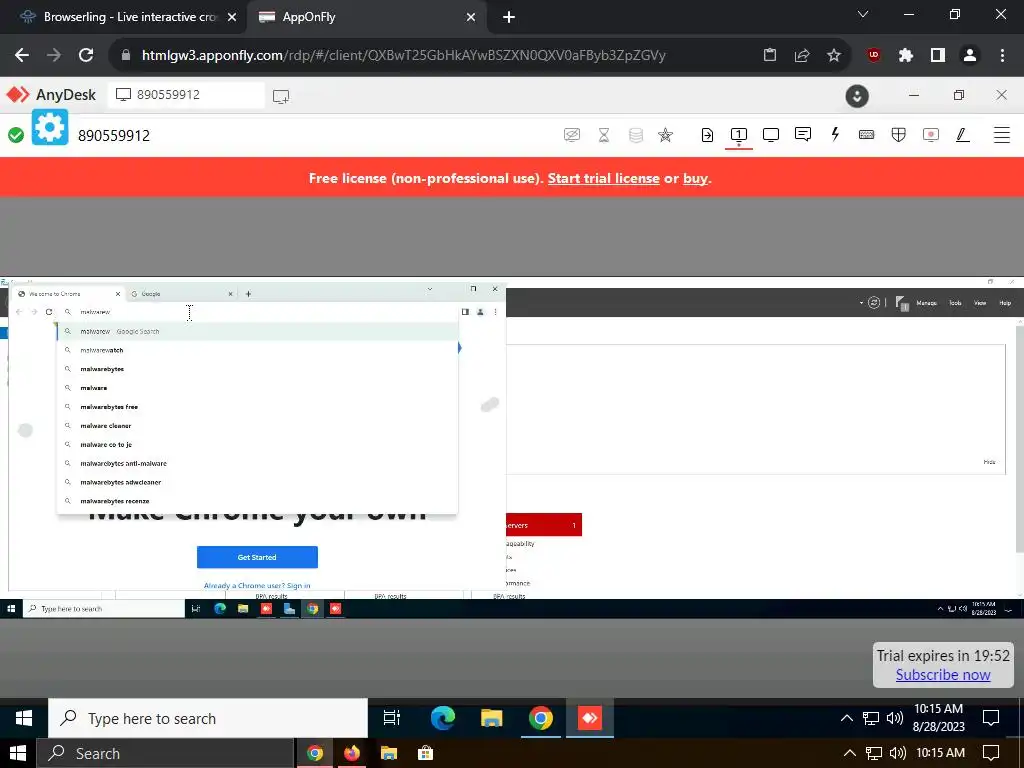This screenshot has height=768, width=1024.
Task: Expand AppOnFly taskbar hidden icons chevron
Action: click(x=846, y=718)
